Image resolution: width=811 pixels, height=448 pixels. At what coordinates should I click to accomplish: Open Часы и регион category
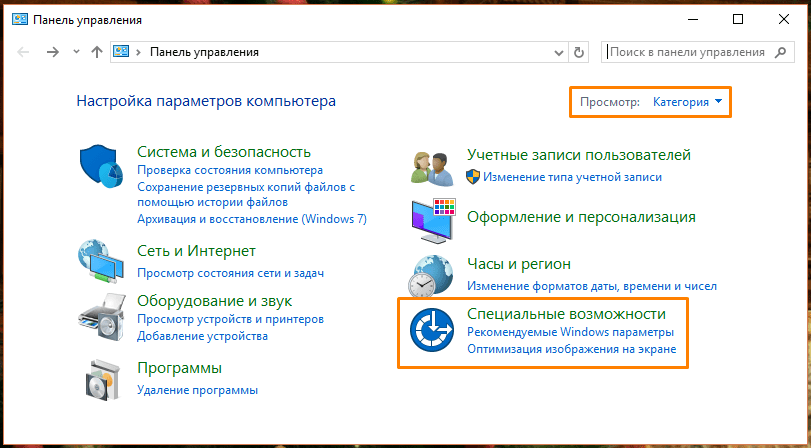[519, 264]
